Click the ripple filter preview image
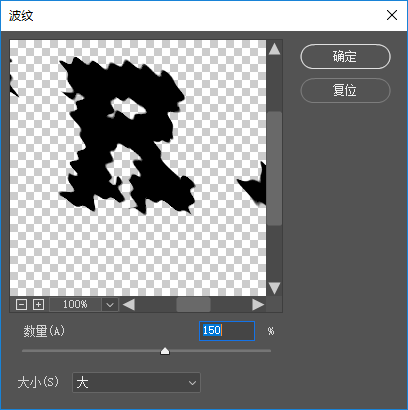 (x=138, y=168)
